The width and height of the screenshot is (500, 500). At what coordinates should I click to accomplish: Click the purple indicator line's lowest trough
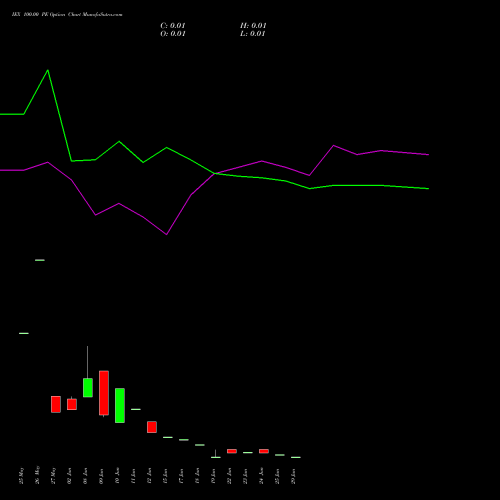pos(167,234)
